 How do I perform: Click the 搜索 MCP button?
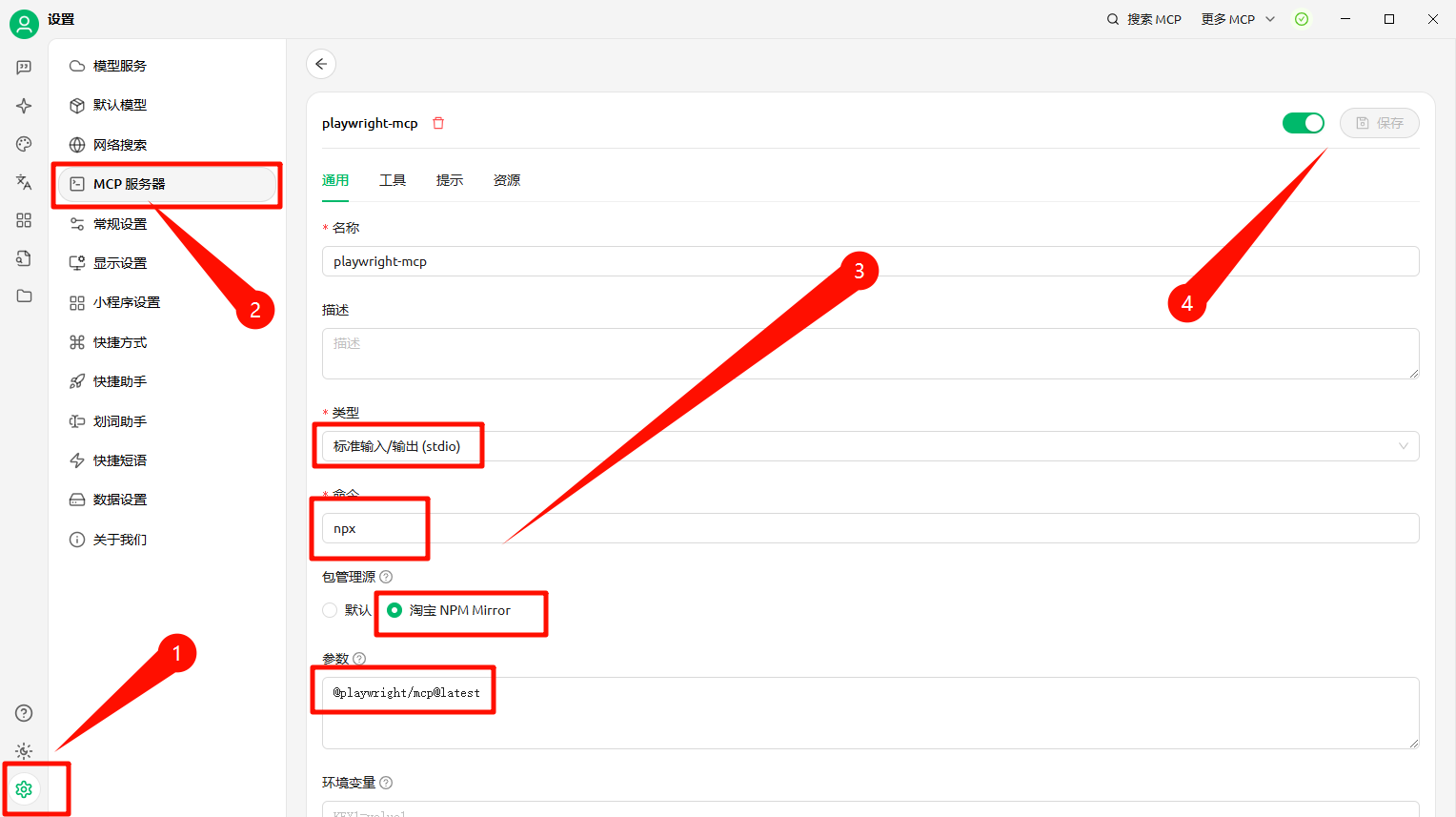(1143, 19)
